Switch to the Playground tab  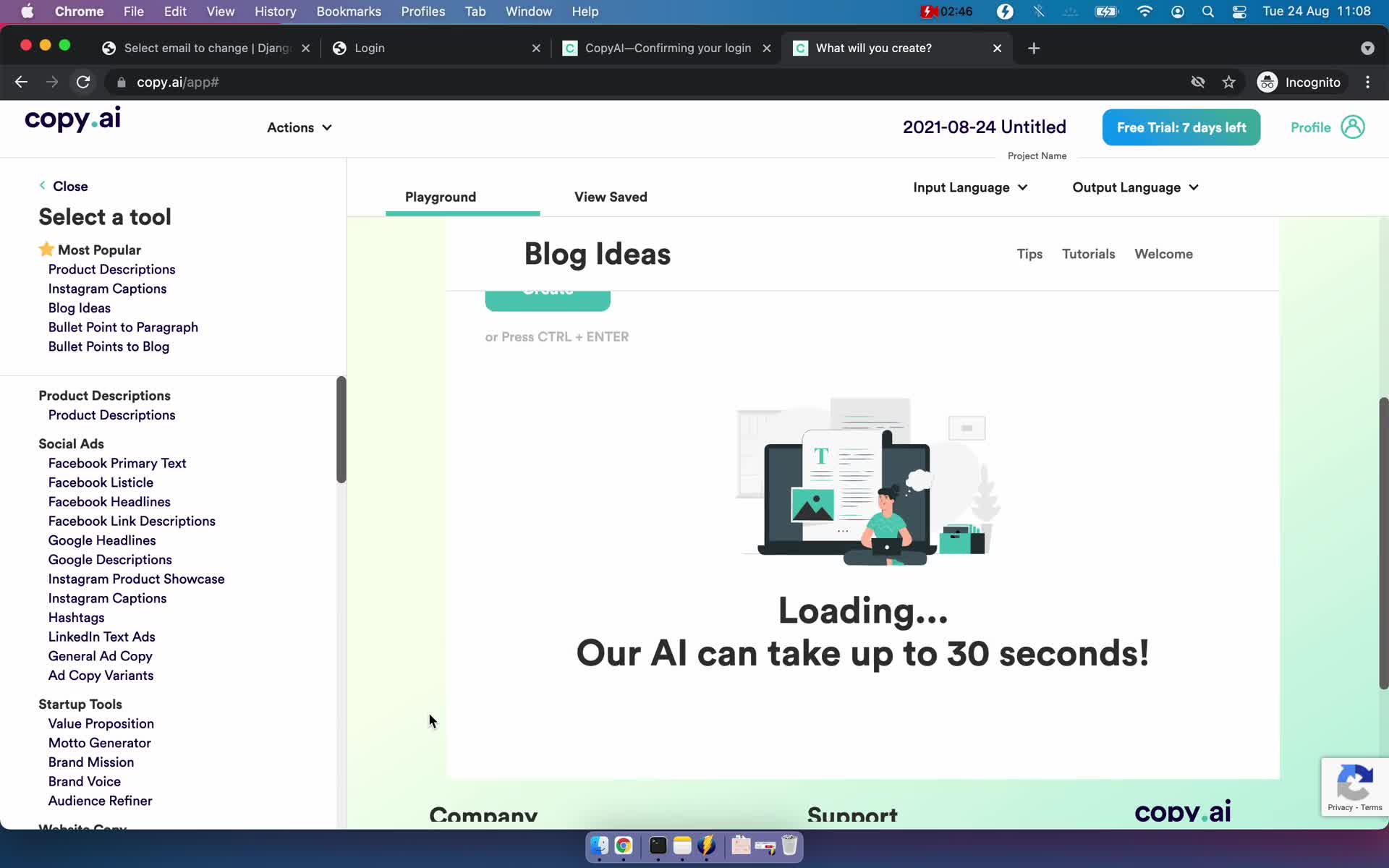[441, 197]
